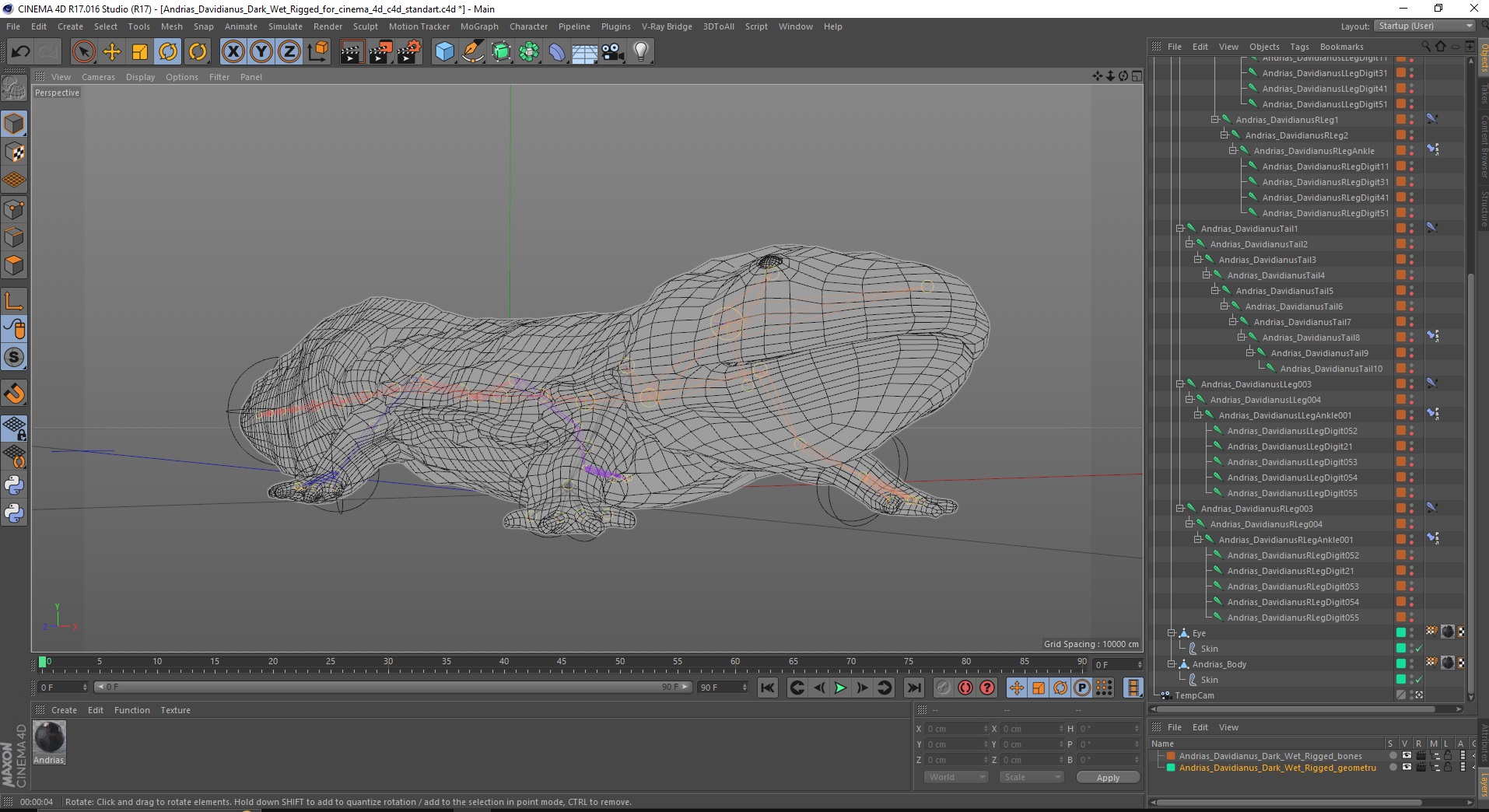This screenshot has width=1489, height=812.
Task: Activate the Rotate tool in top toolbar
Action: pyautogui.click(x=168, y=52)
